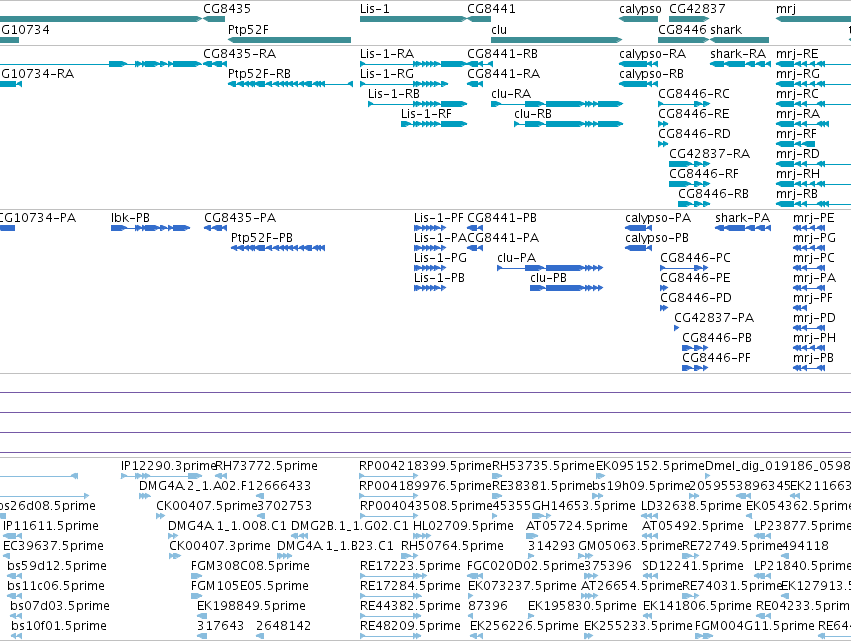Select the CG8446-RF transcript label
Viewport: 851px width, 641px height.
(x=704, y=174)
